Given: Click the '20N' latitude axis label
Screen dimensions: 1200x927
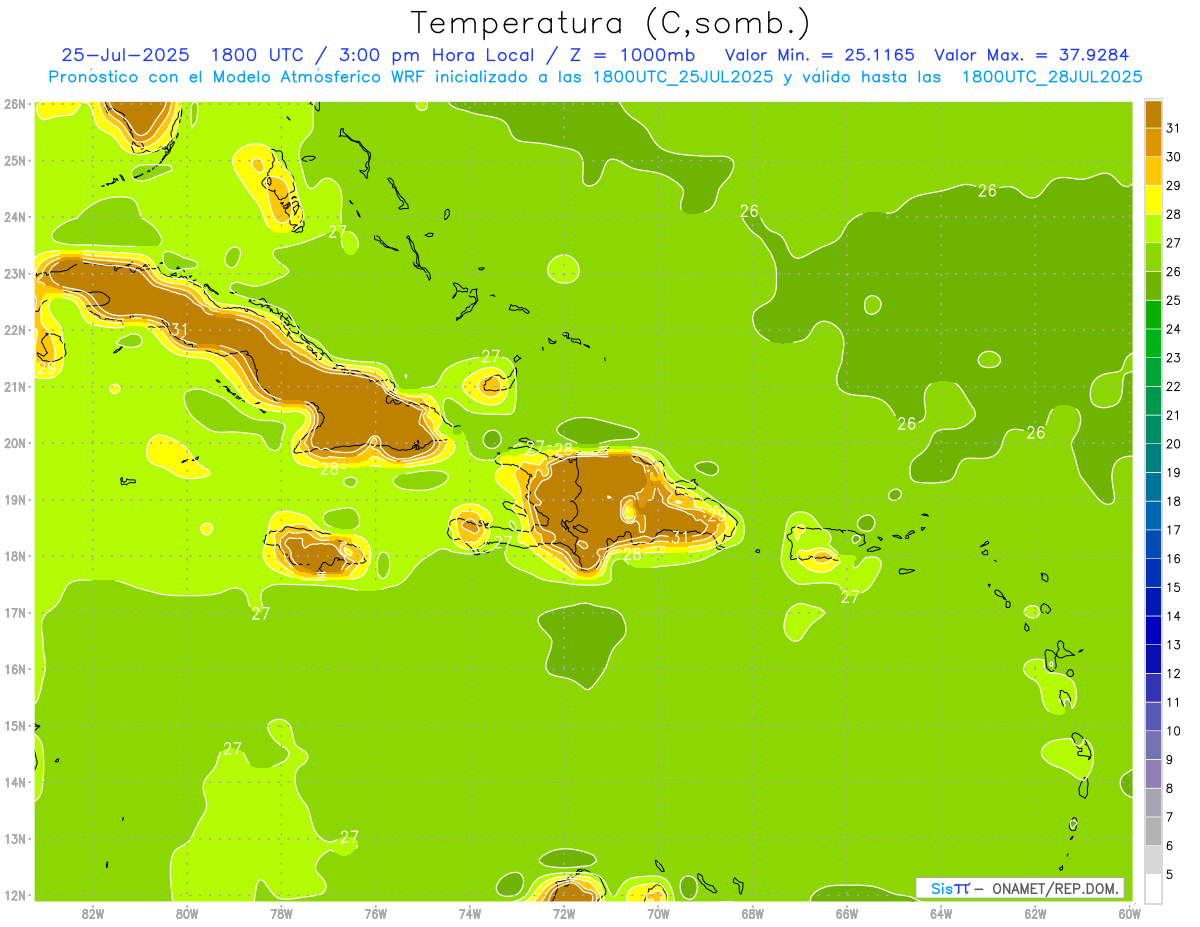Looking at the screenshot, I should pos(14,443).
